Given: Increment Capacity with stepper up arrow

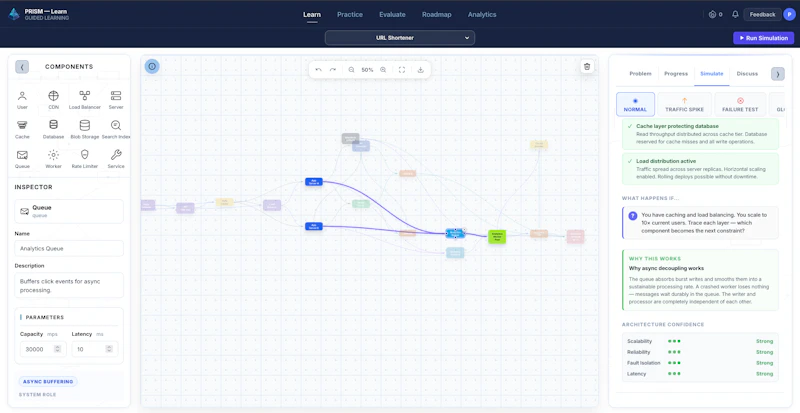Looking at the screenshot, I should coord(57,347).
